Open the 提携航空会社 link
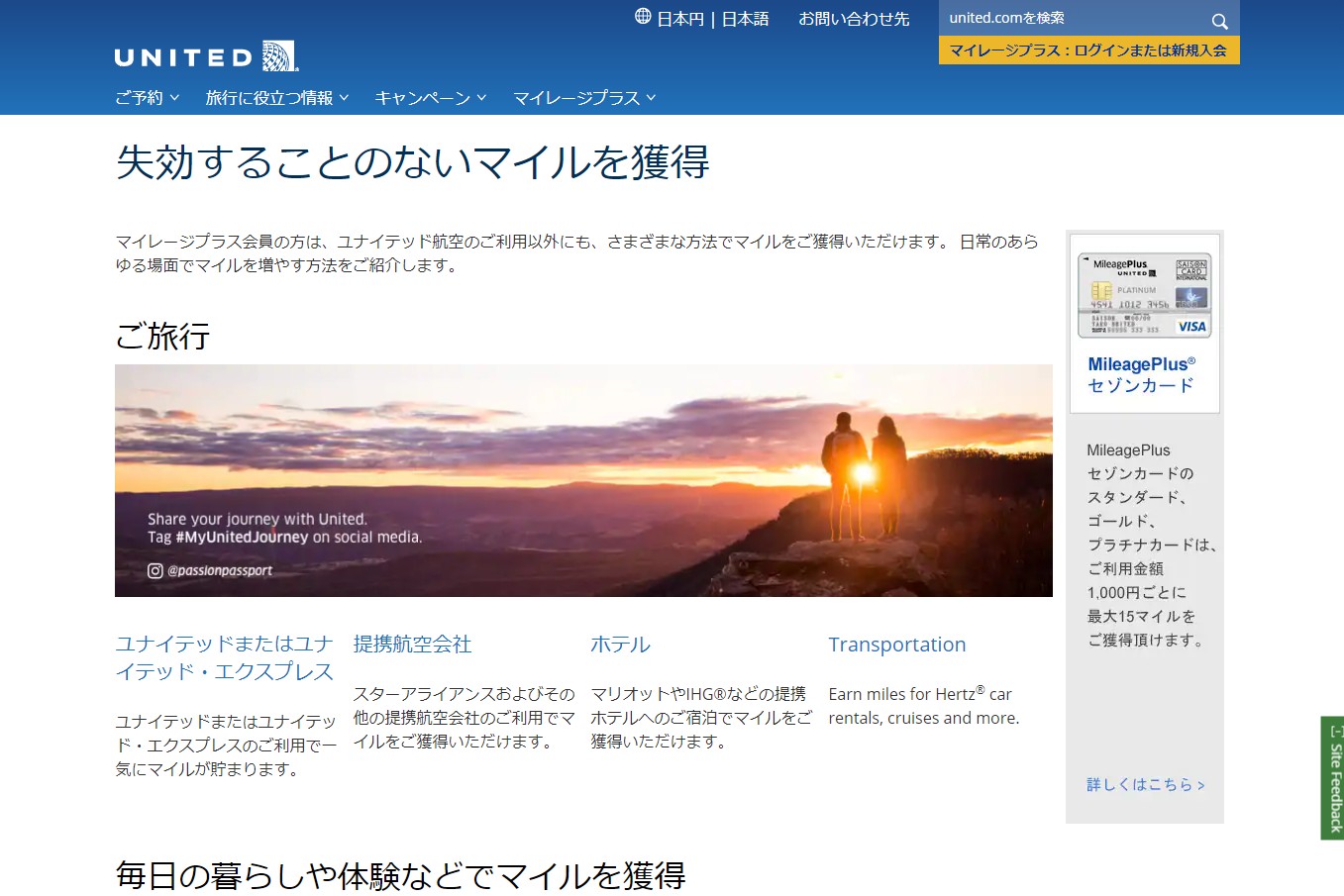Image resolution: width=1344 pixels, height=896 pixels. click(412, 645)
